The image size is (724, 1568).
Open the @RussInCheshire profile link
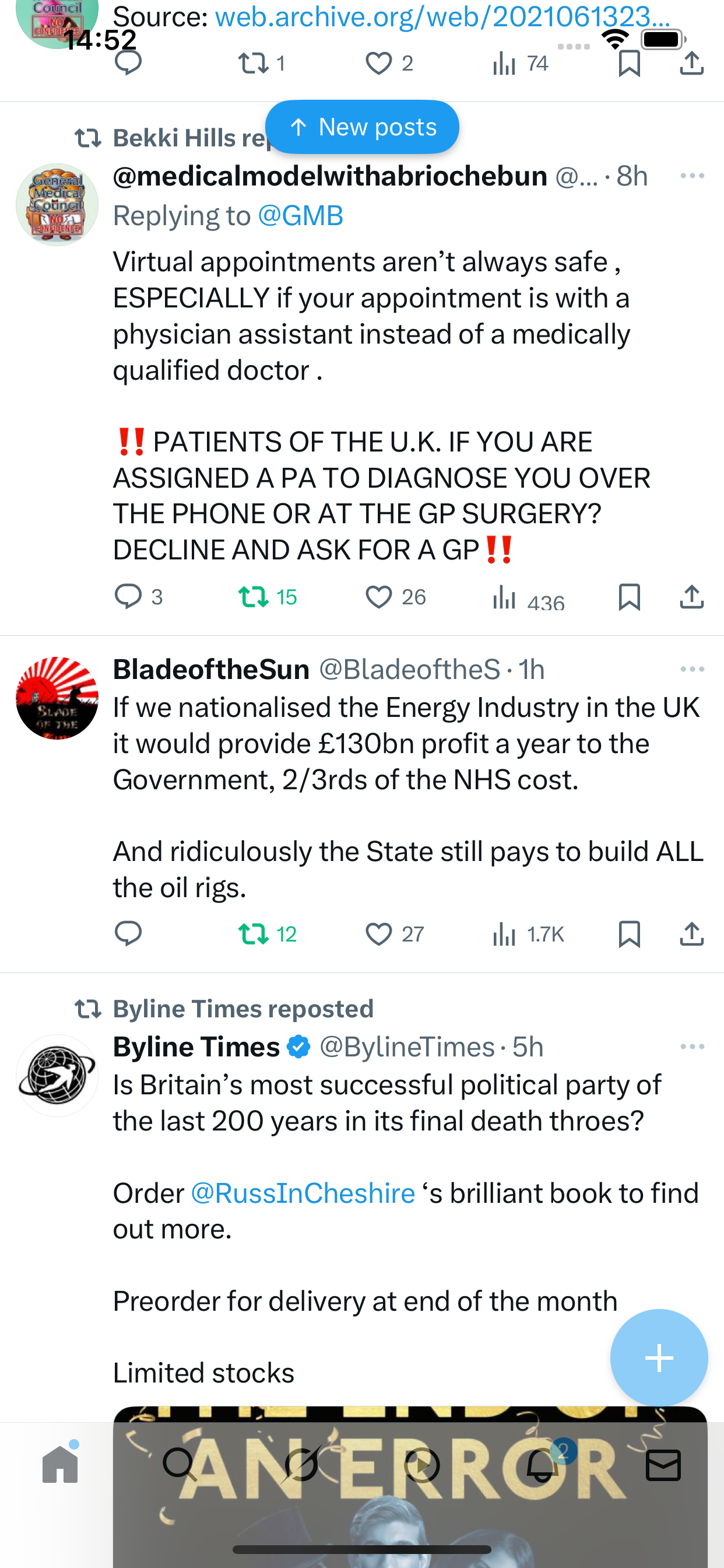(x=303, y=1193)
